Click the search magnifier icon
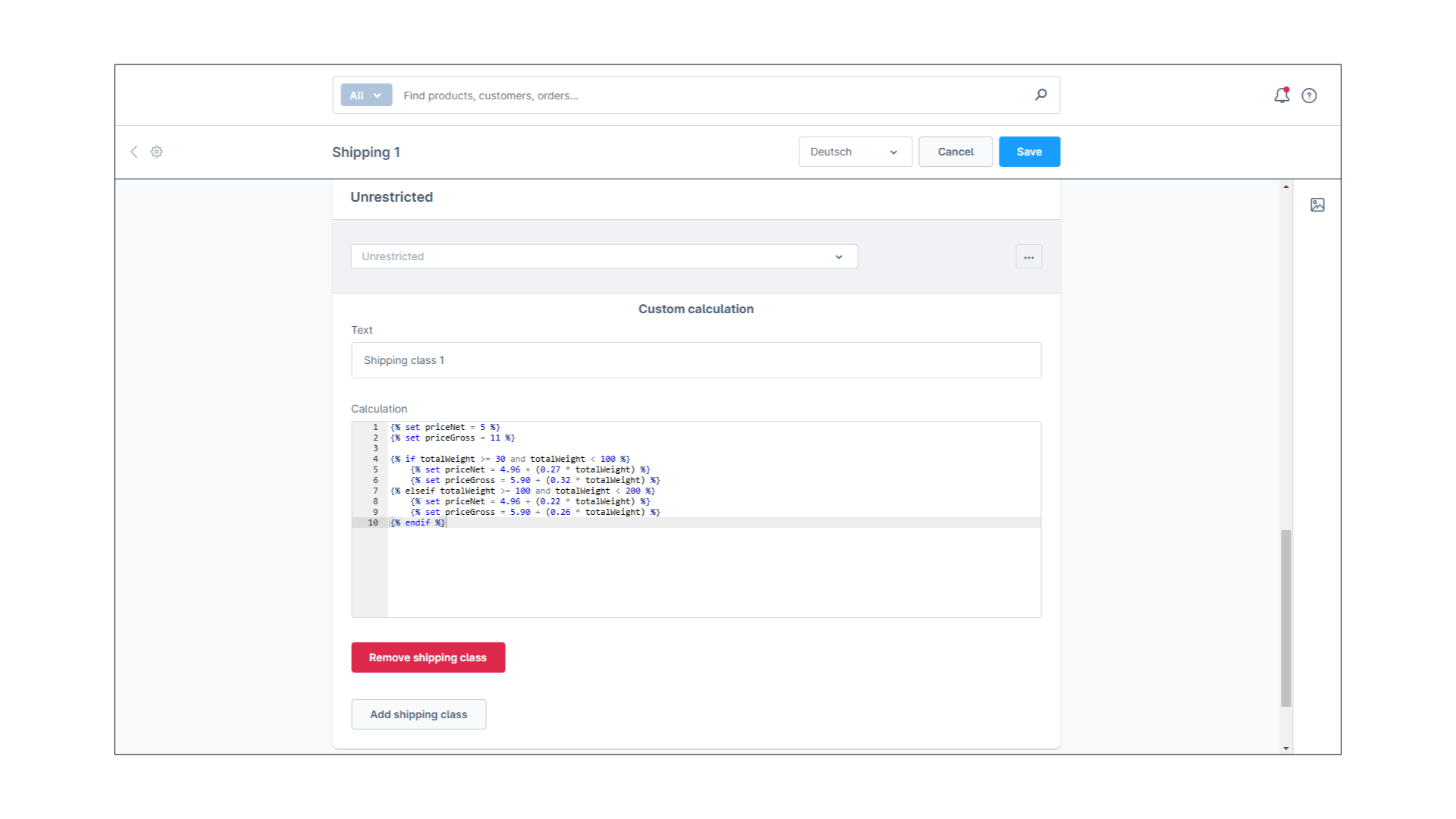The image size is (1456, 819). coord(1041,94)
